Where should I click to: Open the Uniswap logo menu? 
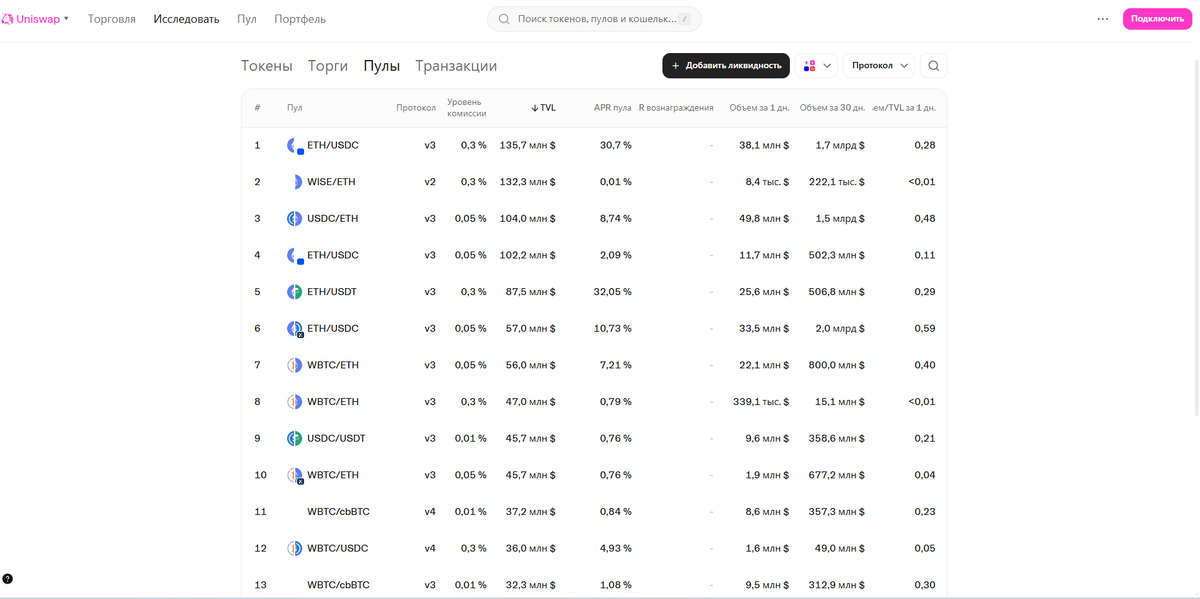[36, 19]
